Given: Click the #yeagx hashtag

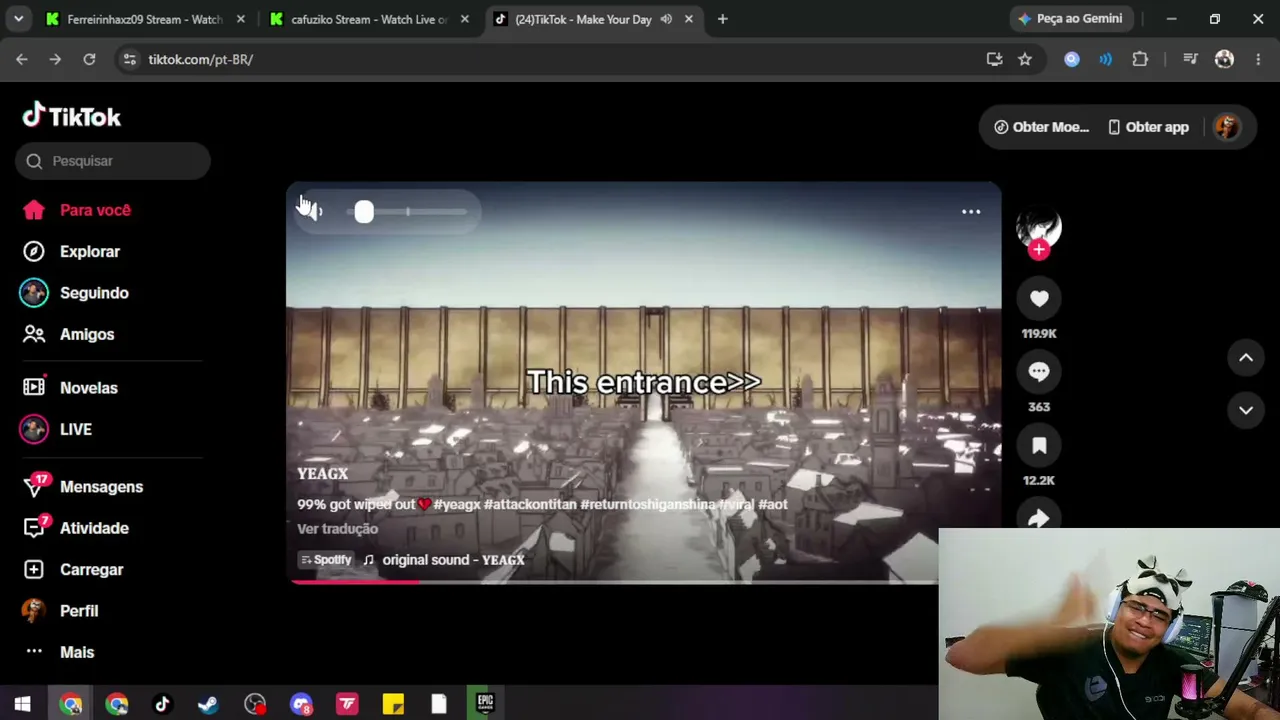Looking at the screenshot, I should click(x=457, y=505).
